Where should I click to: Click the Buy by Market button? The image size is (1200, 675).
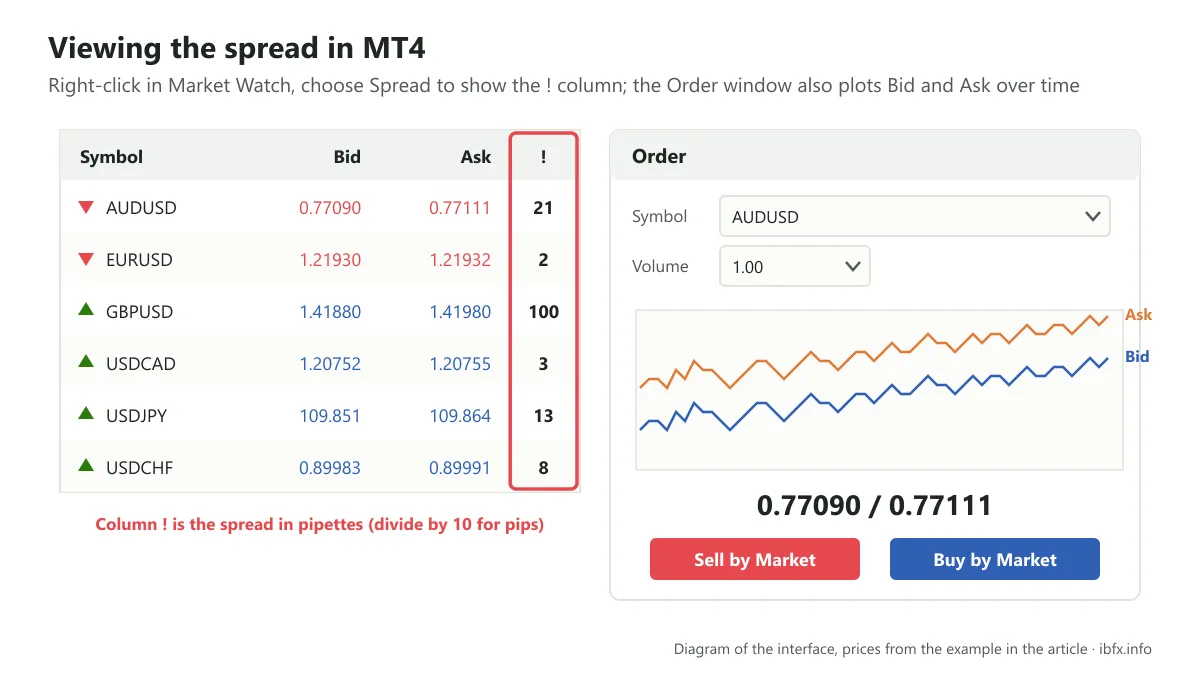[x=995, y=559]
